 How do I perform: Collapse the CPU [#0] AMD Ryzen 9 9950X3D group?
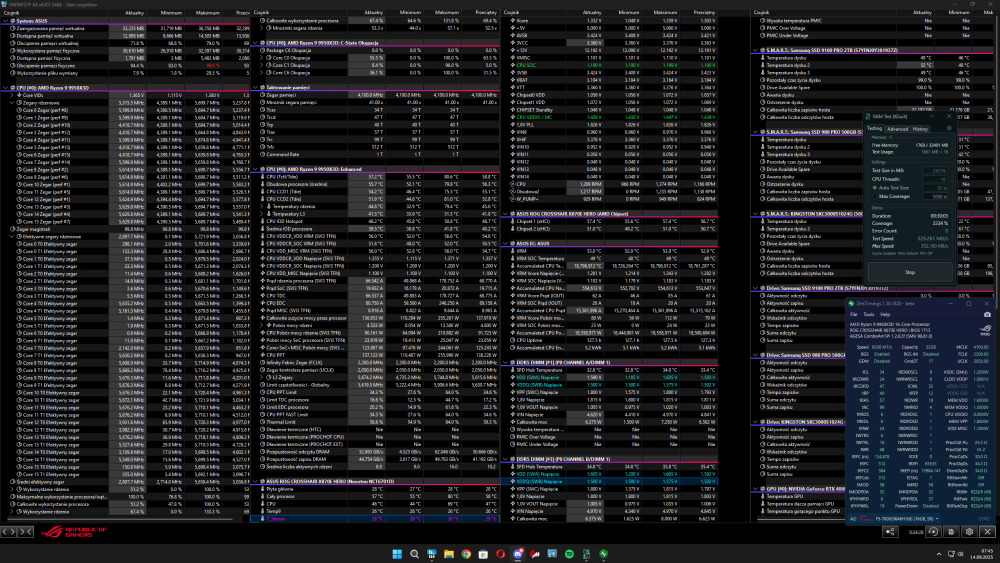[4, 88]
